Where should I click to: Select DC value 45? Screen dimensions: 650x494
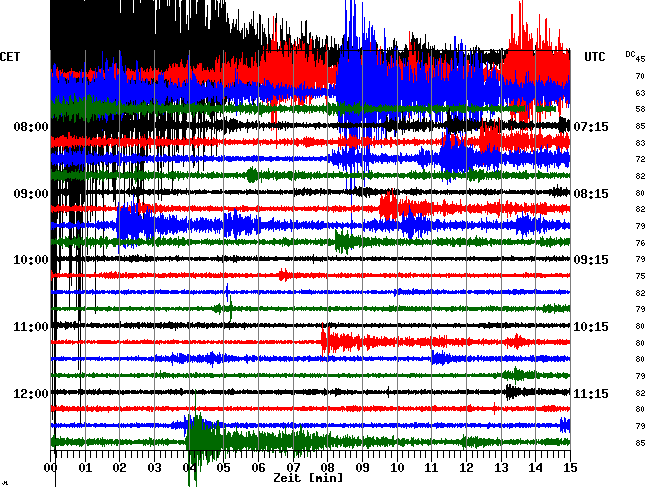pyautogui.click(x=640, y=59)
